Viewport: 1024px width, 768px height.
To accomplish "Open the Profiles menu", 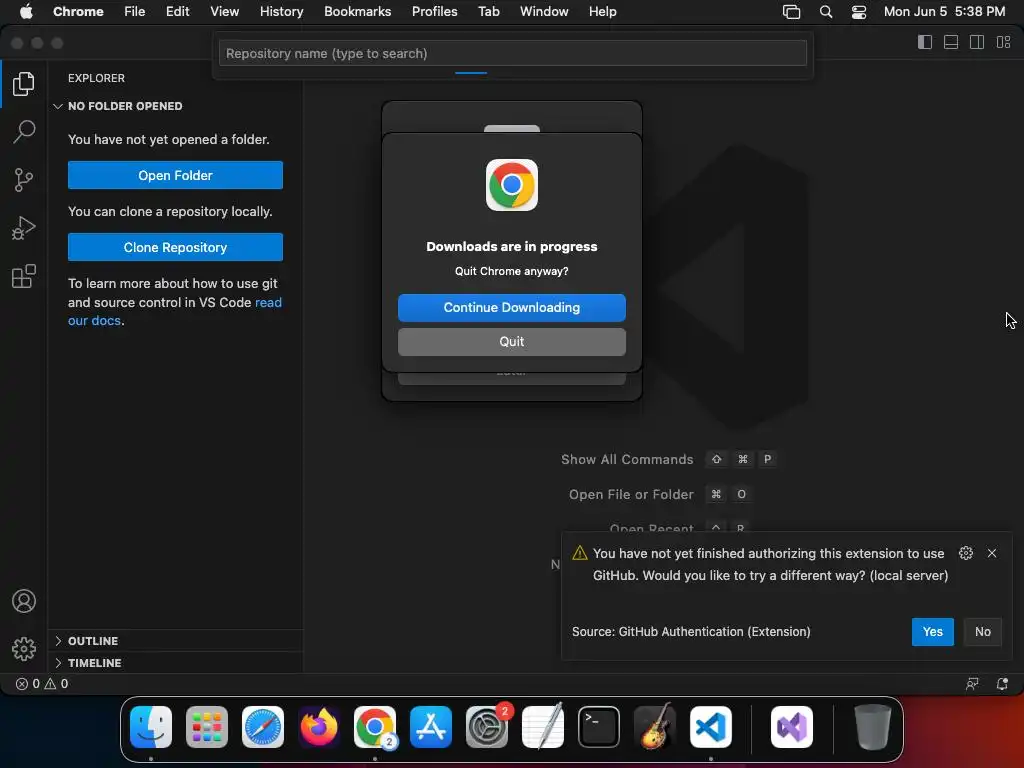I will (434, 11).
